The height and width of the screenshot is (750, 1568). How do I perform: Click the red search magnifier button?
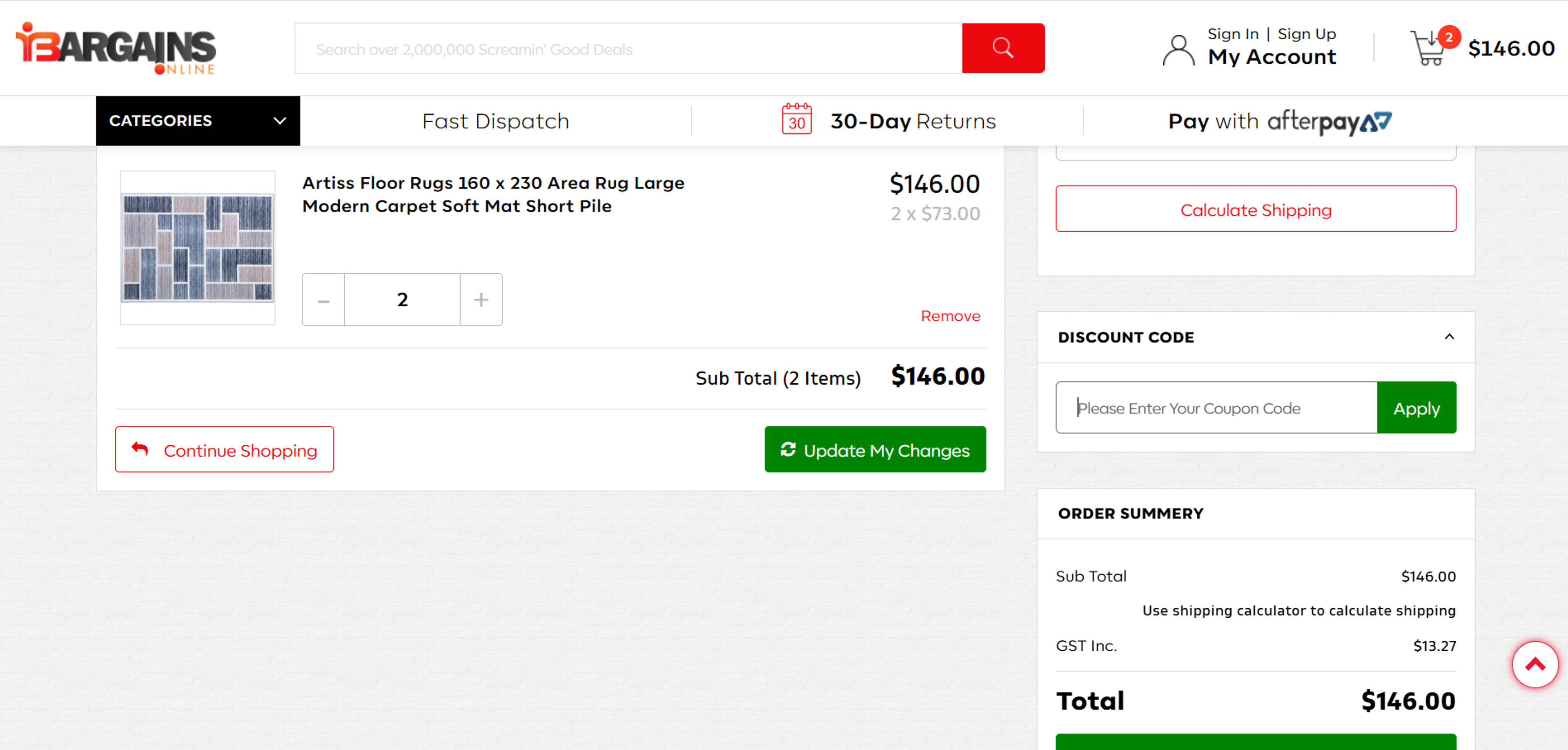[1003, 48]
